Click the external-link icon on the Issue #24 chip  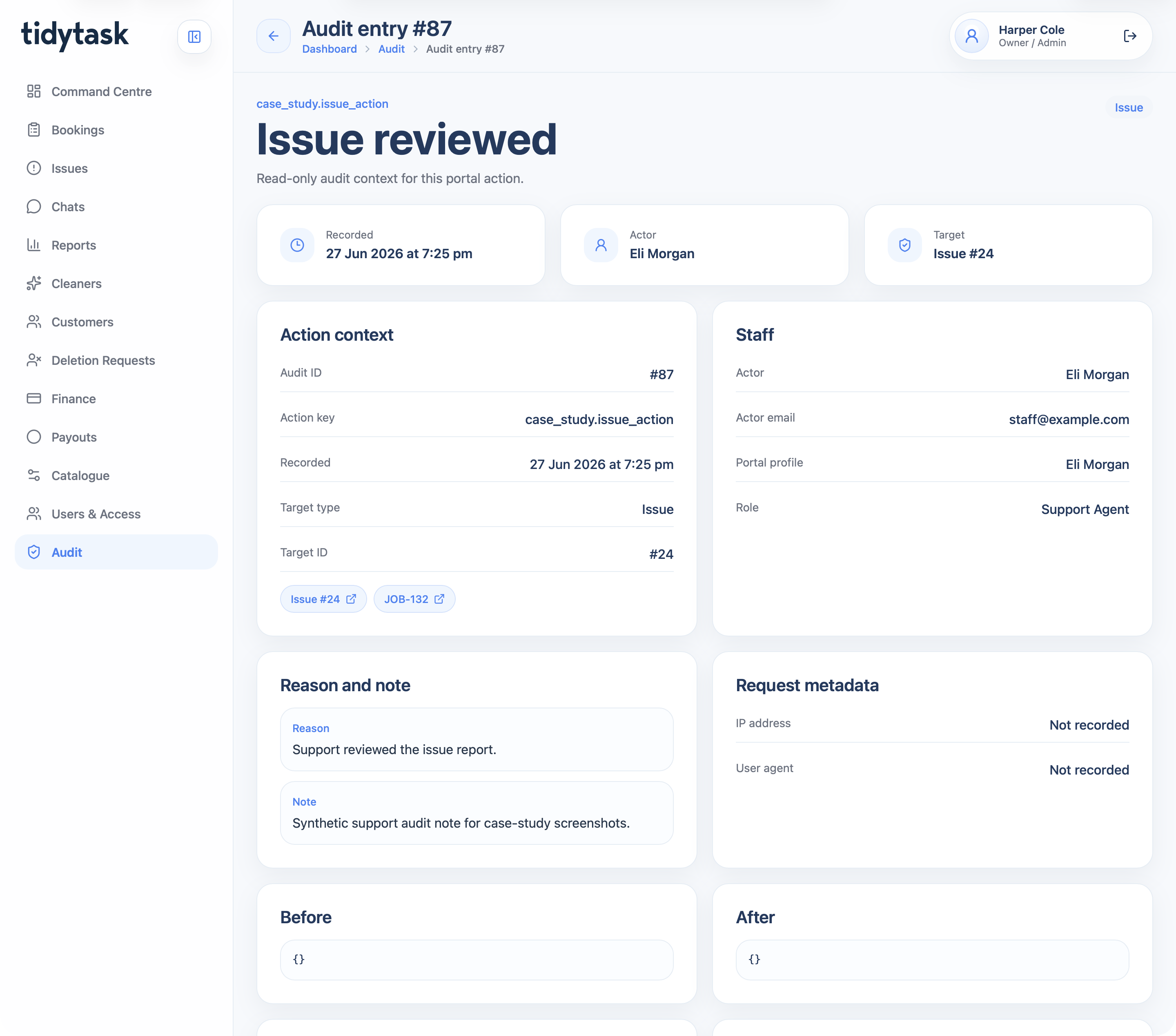click(351, 599)
